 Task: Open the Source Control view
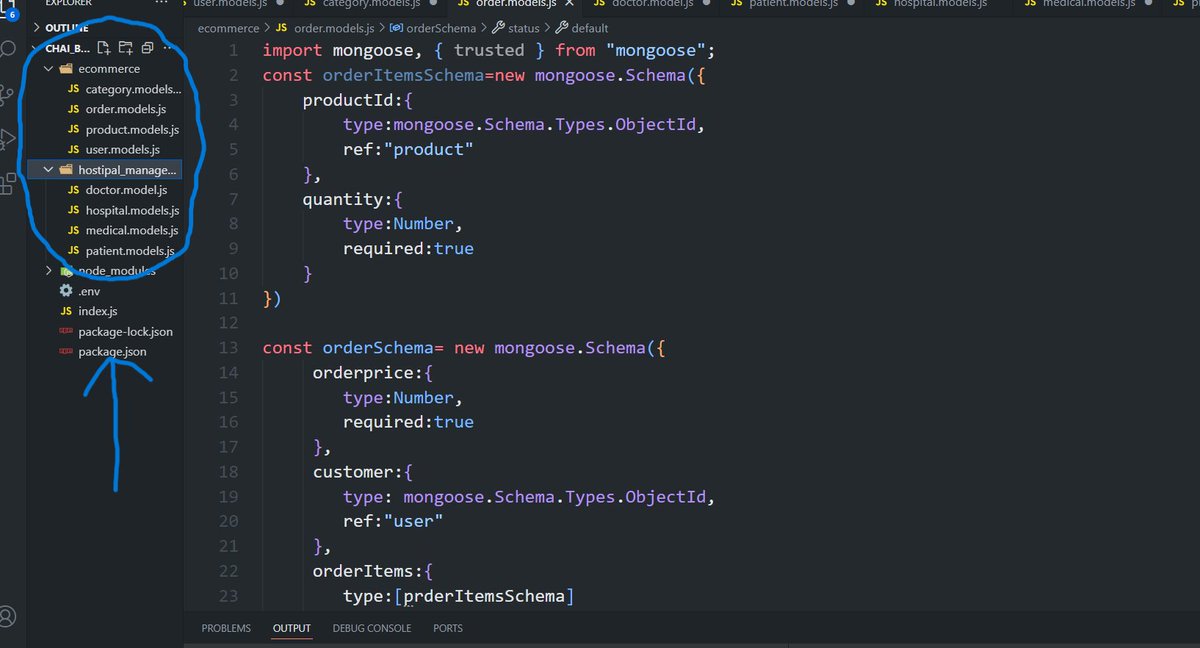[x=8, y=95]
